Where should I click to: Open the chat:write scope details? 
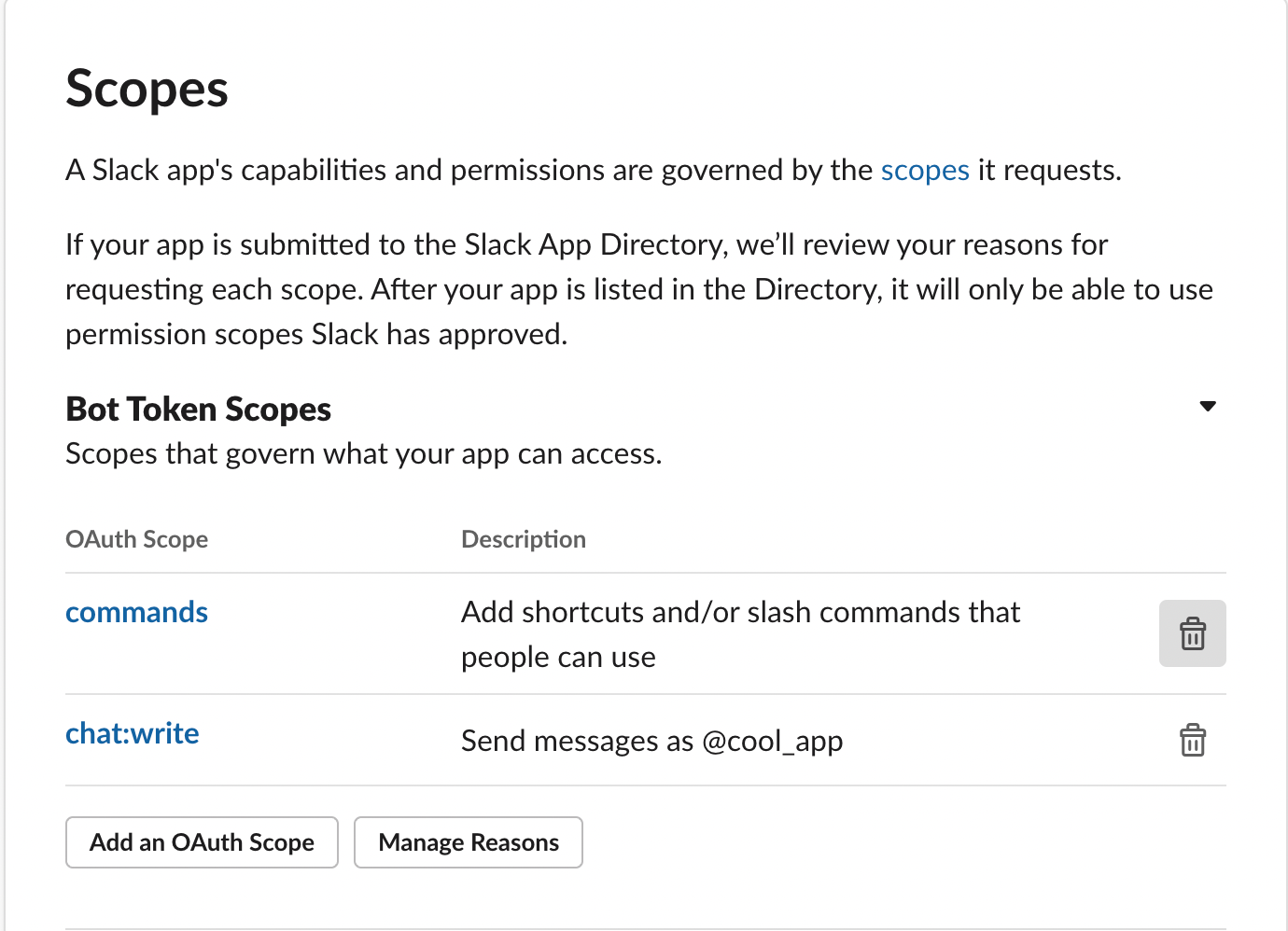click(x=132, y=733)
